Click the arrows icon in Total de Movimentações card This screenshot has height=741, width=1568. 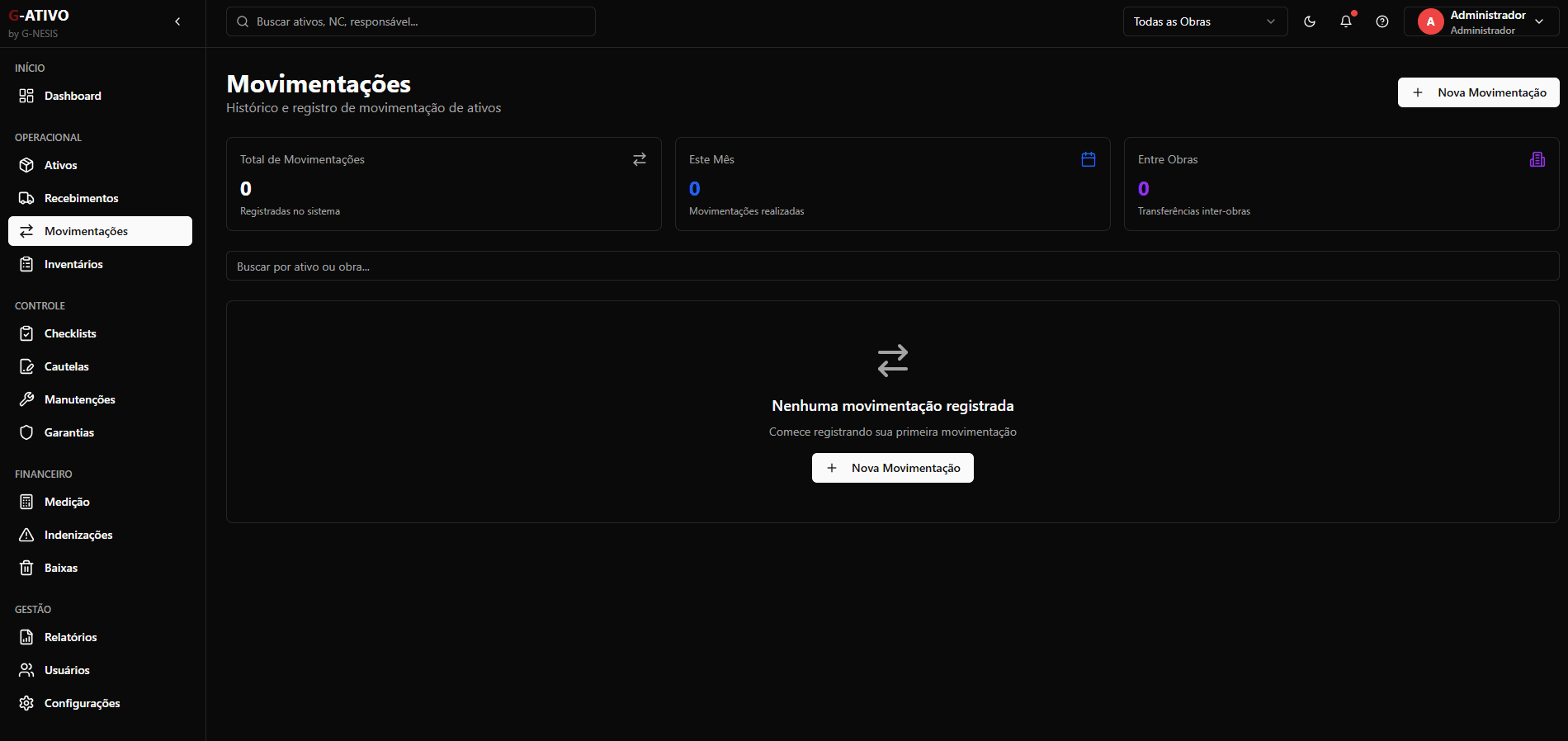[x=640, y=159]
